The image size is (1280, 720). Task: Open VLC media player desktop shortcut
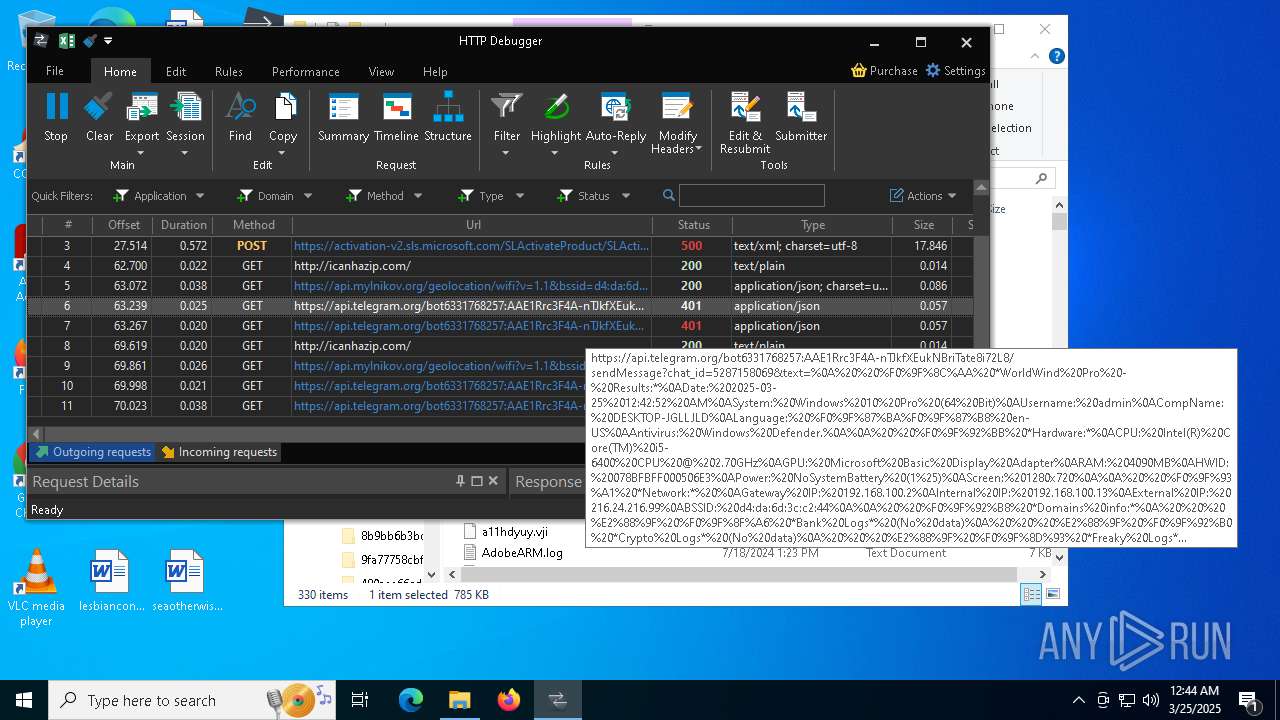tap(36, 585)
